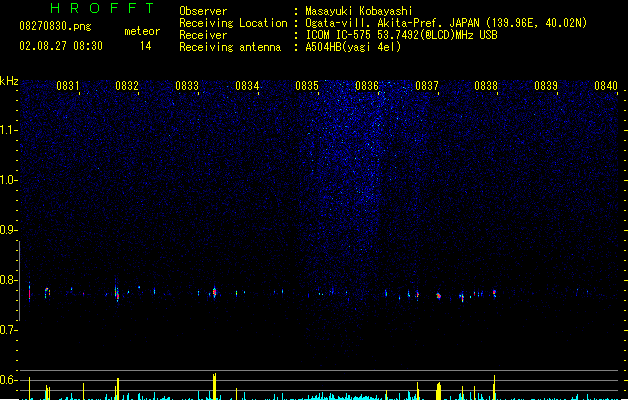This screenshot has width=629, height=400.
Task: Click the meteor echo just after the 0837 marker
Action: (x=438, y=296)
